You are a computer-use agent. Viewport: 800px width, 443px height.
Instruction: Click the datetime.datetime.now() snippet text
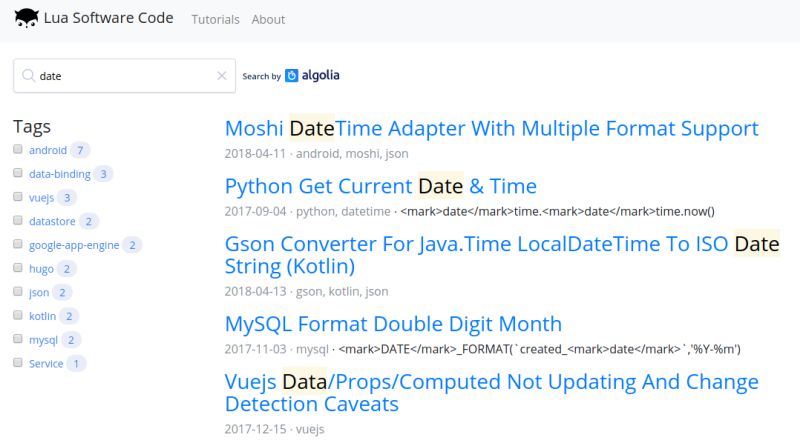coord(557,211)
